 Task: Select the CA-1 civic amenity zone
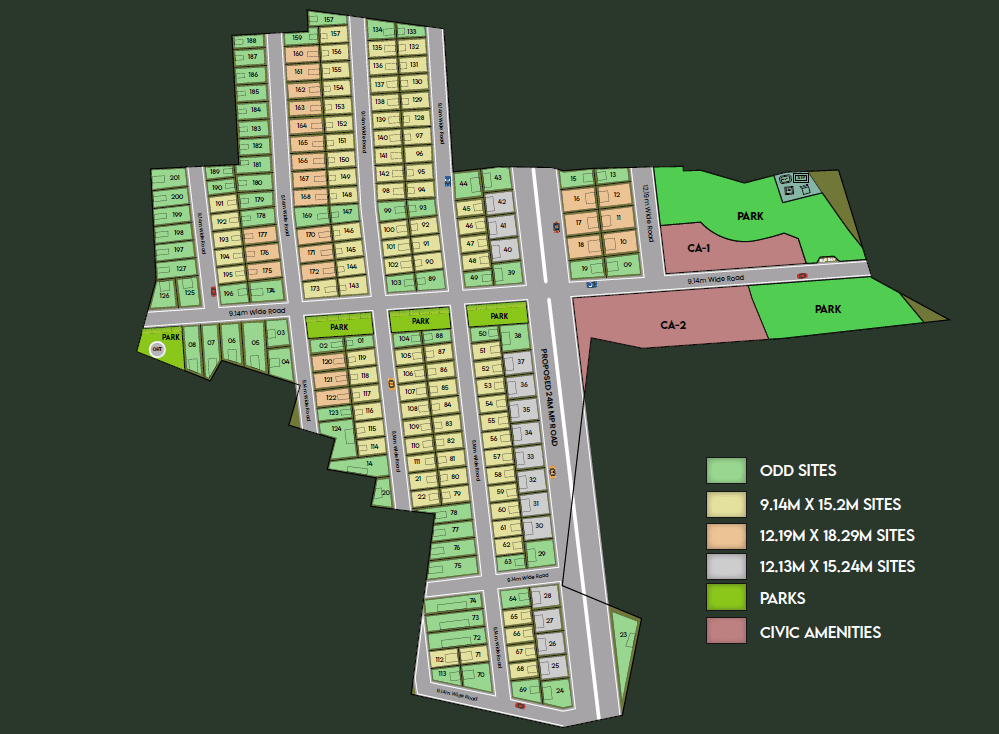click(700, 243)
